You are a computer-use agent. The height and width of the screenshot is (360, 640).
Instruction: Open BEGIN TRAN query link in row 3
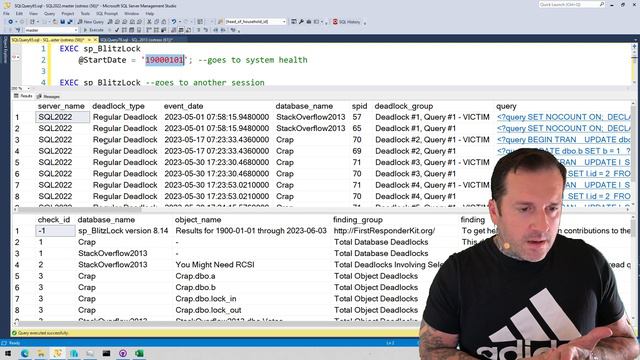coord(563,140)
